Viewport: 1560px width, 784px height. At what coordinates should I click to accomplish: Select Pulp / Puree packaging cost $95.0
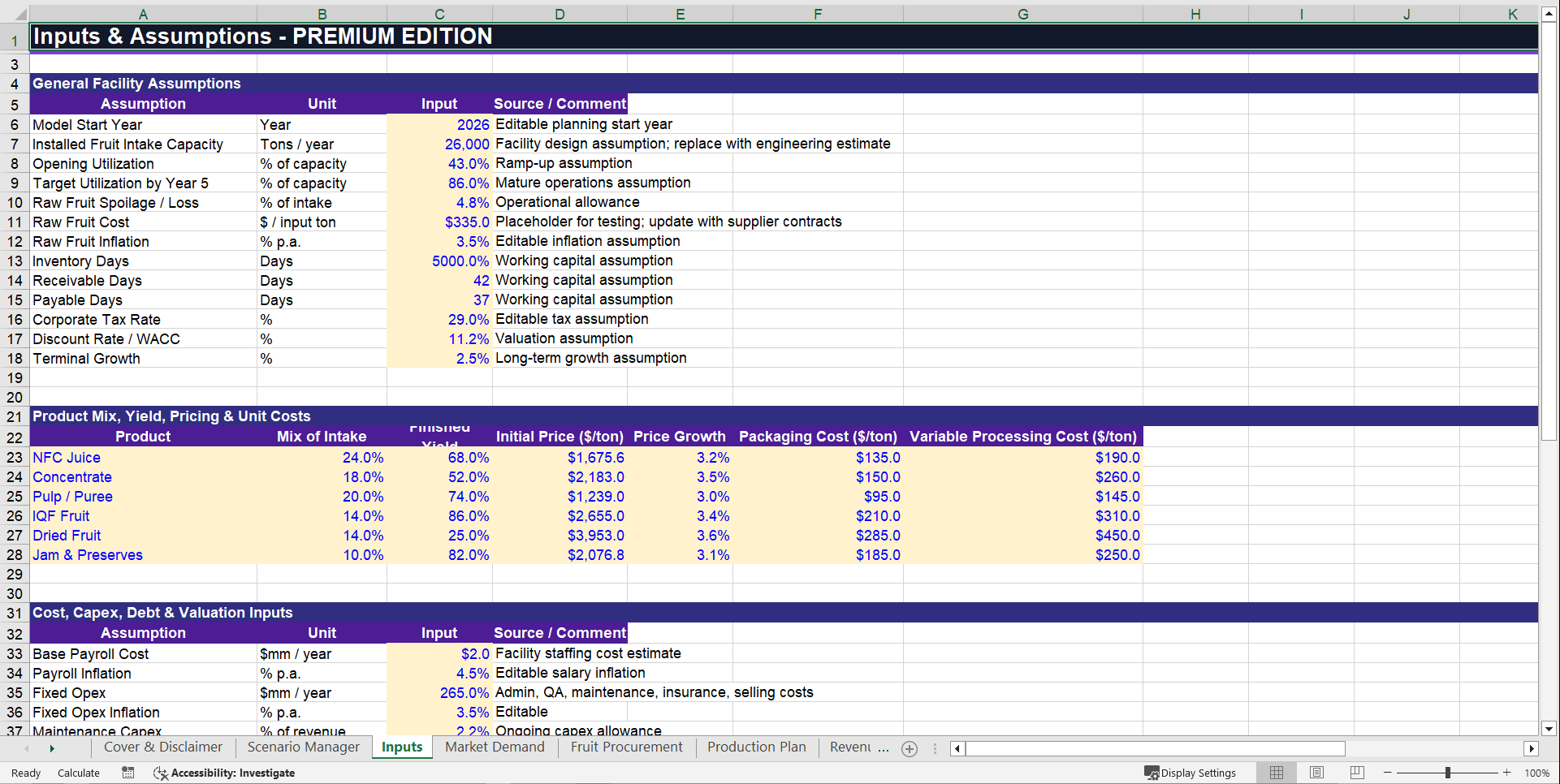[818, 497]
